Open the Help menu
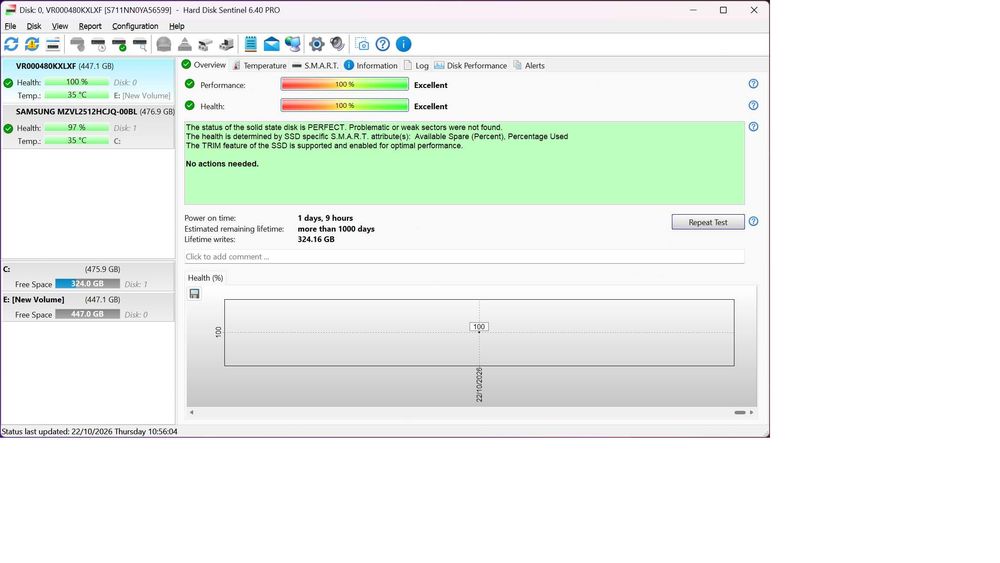The width and height of the screenshot is (1000, 563). click(177, 26)
